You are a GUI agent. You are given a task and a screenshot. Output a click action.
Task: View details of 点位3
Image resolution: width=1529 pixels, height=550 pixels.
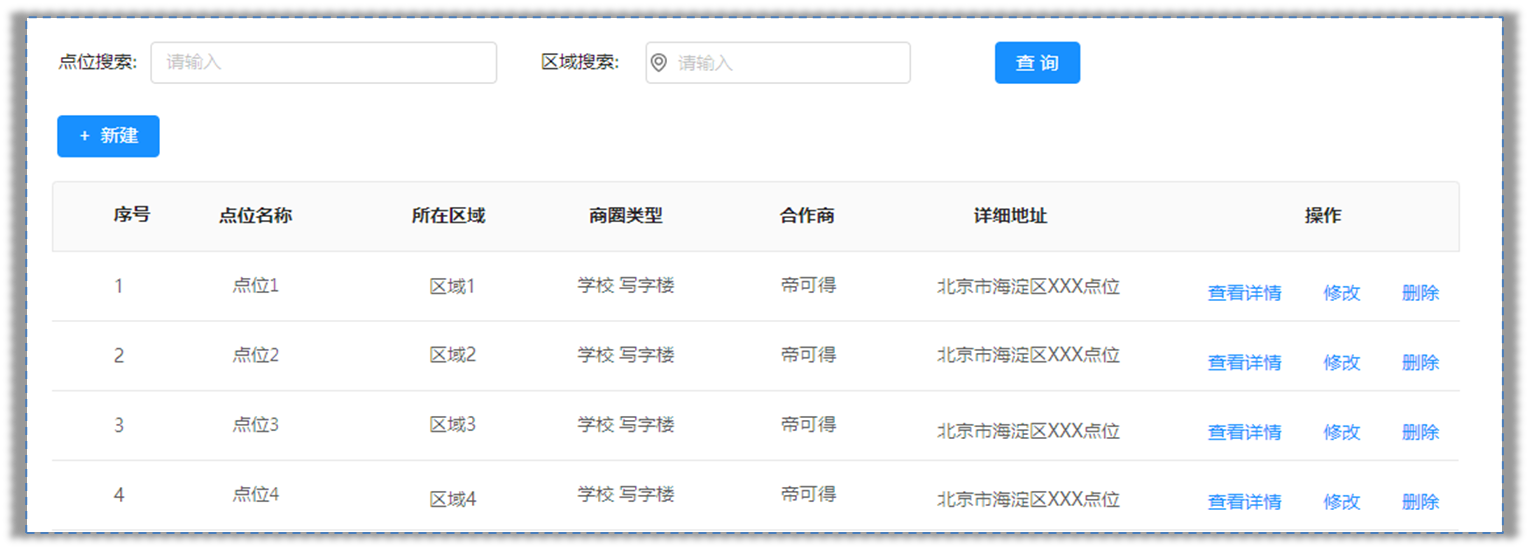1244,432
